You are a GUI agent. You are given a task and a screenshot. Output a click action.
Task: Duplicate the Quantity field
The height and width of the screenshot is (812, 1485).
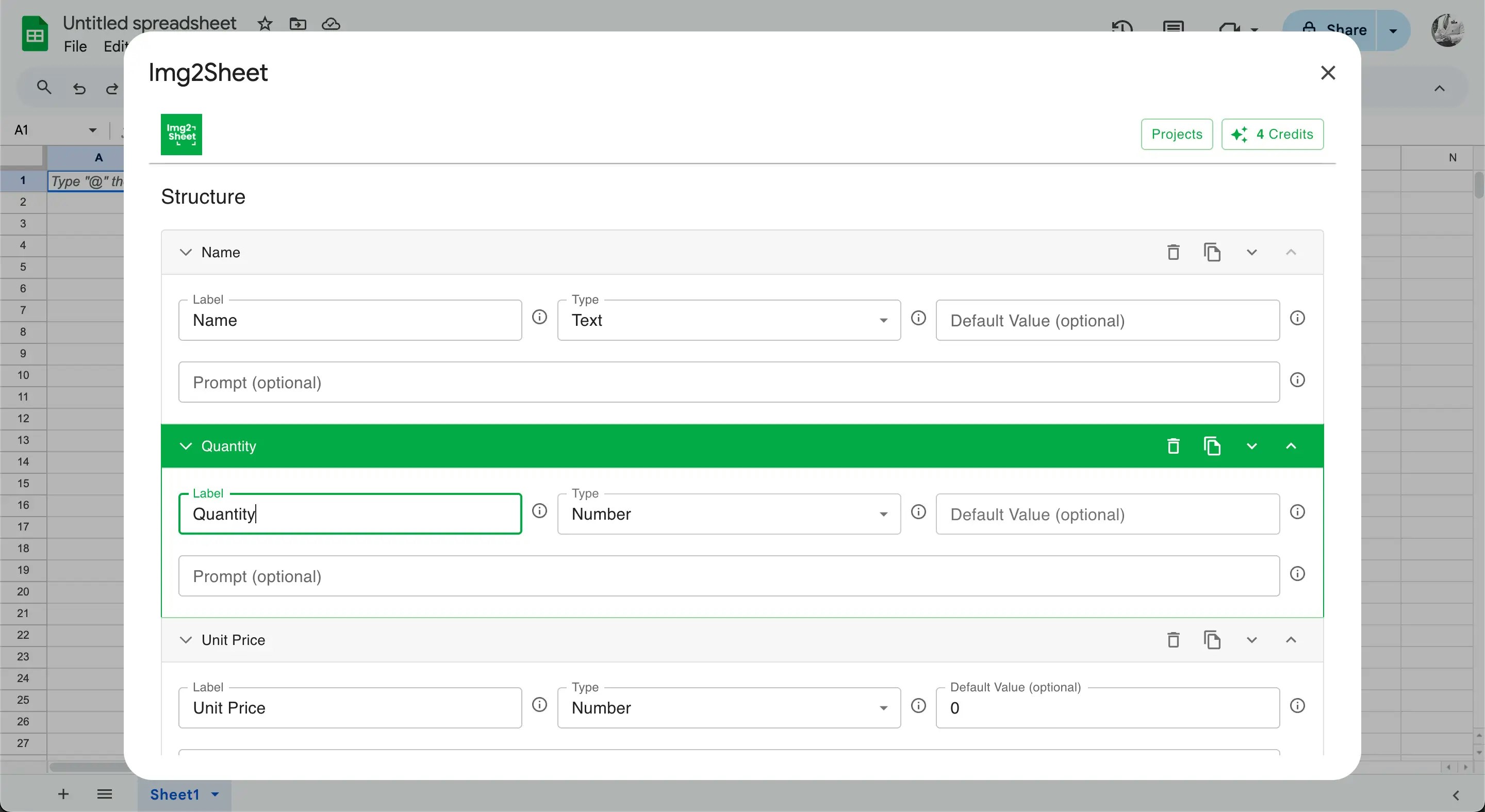coord(1212,446)
